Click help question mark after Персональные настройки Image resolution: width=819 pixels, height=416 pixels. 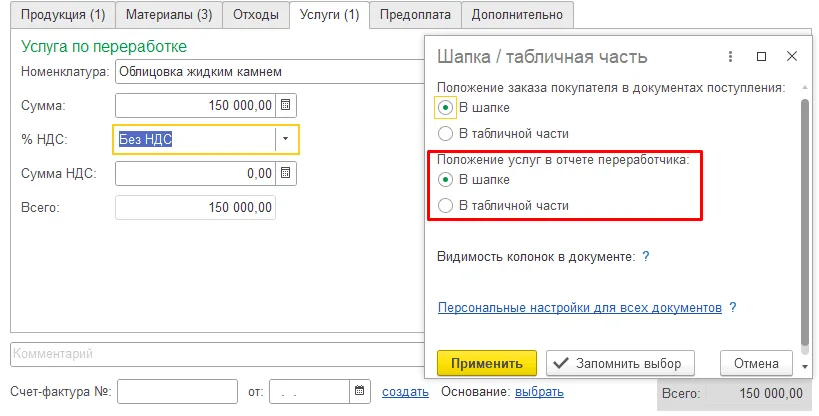click(x=733, y=307)
